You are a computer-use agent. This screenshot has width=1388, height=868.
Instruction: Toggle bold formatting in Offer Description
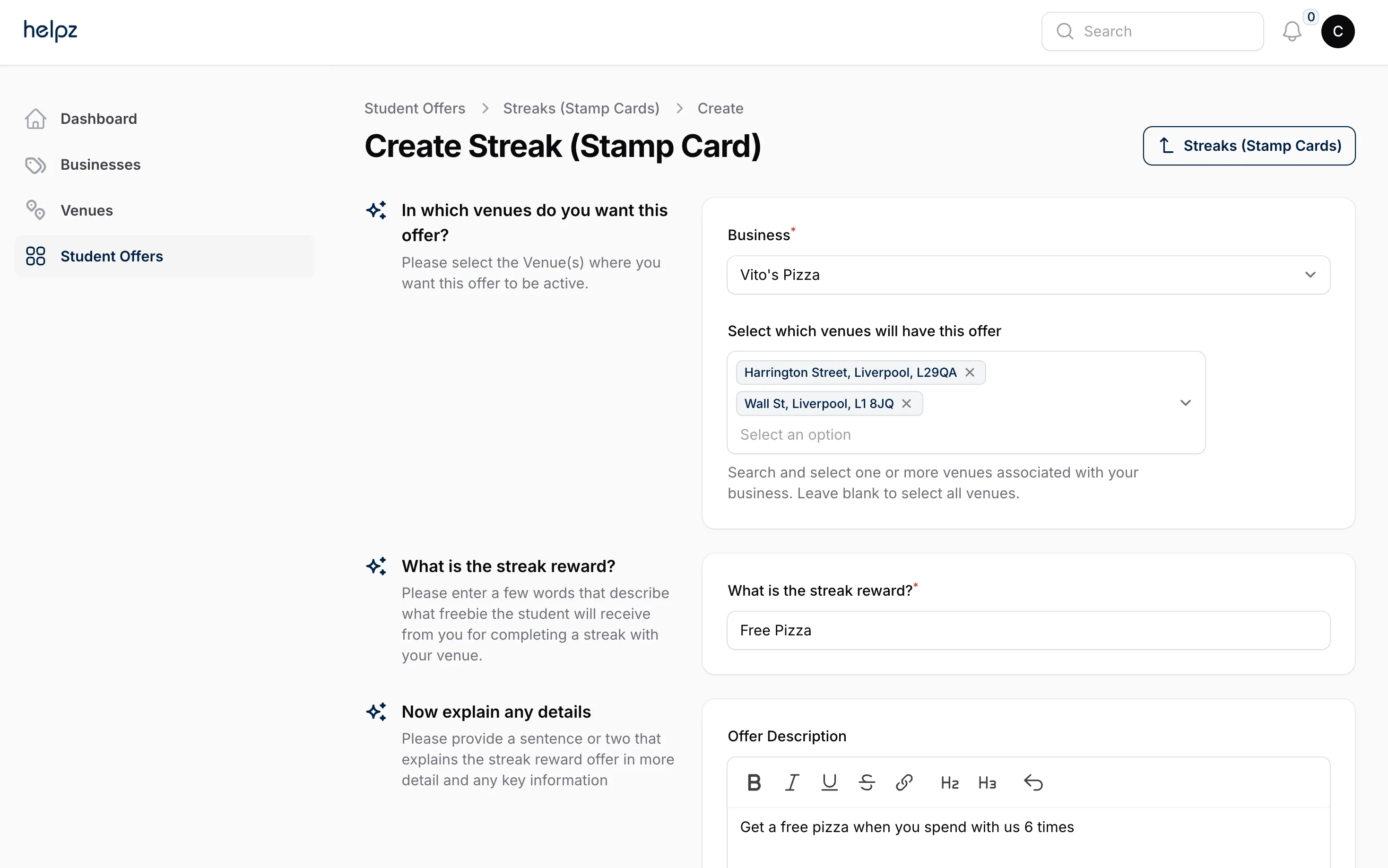[754, 782]
